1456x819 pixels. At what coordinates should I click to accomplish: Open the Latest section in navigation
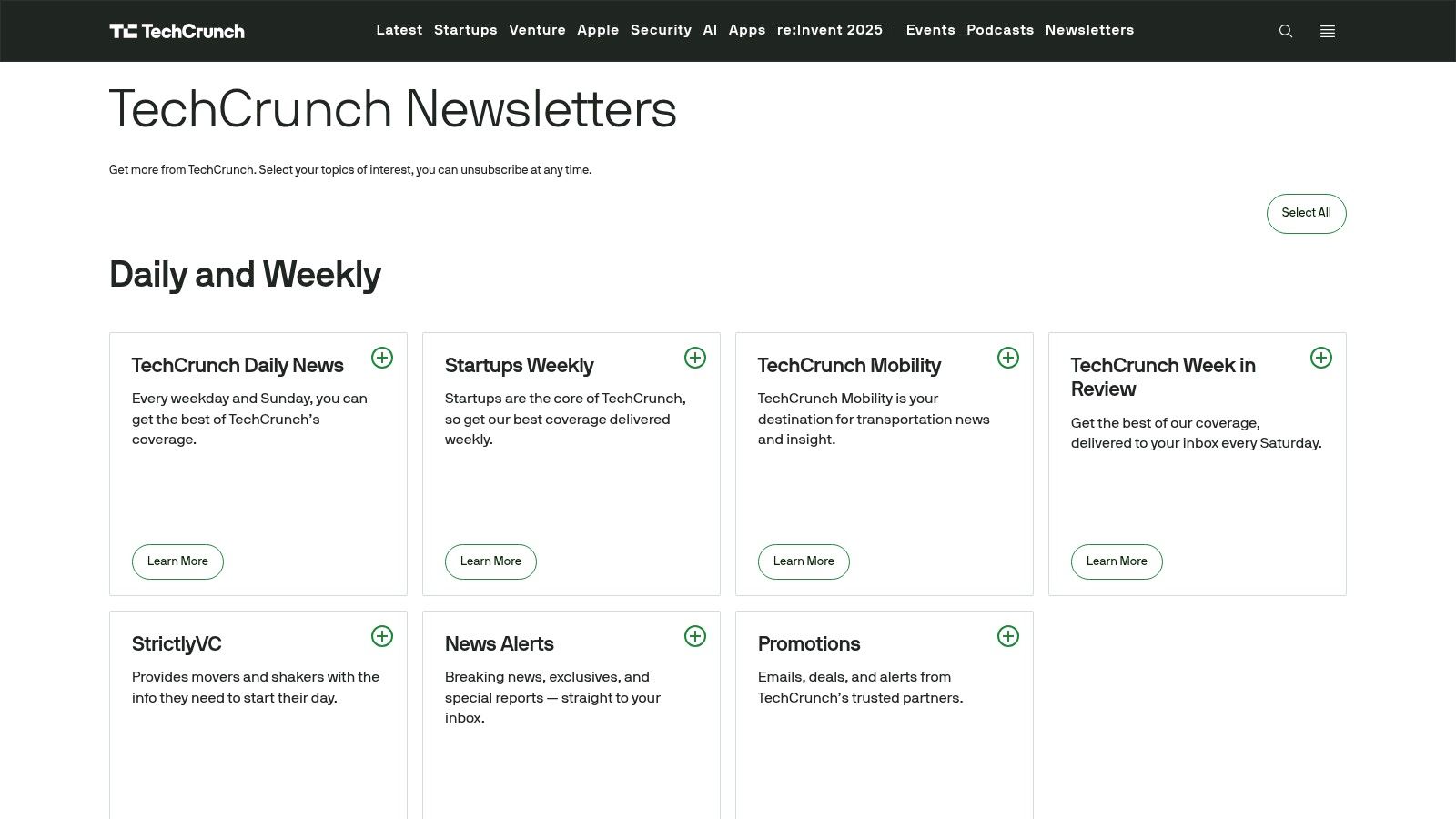[x=399, y=30]
